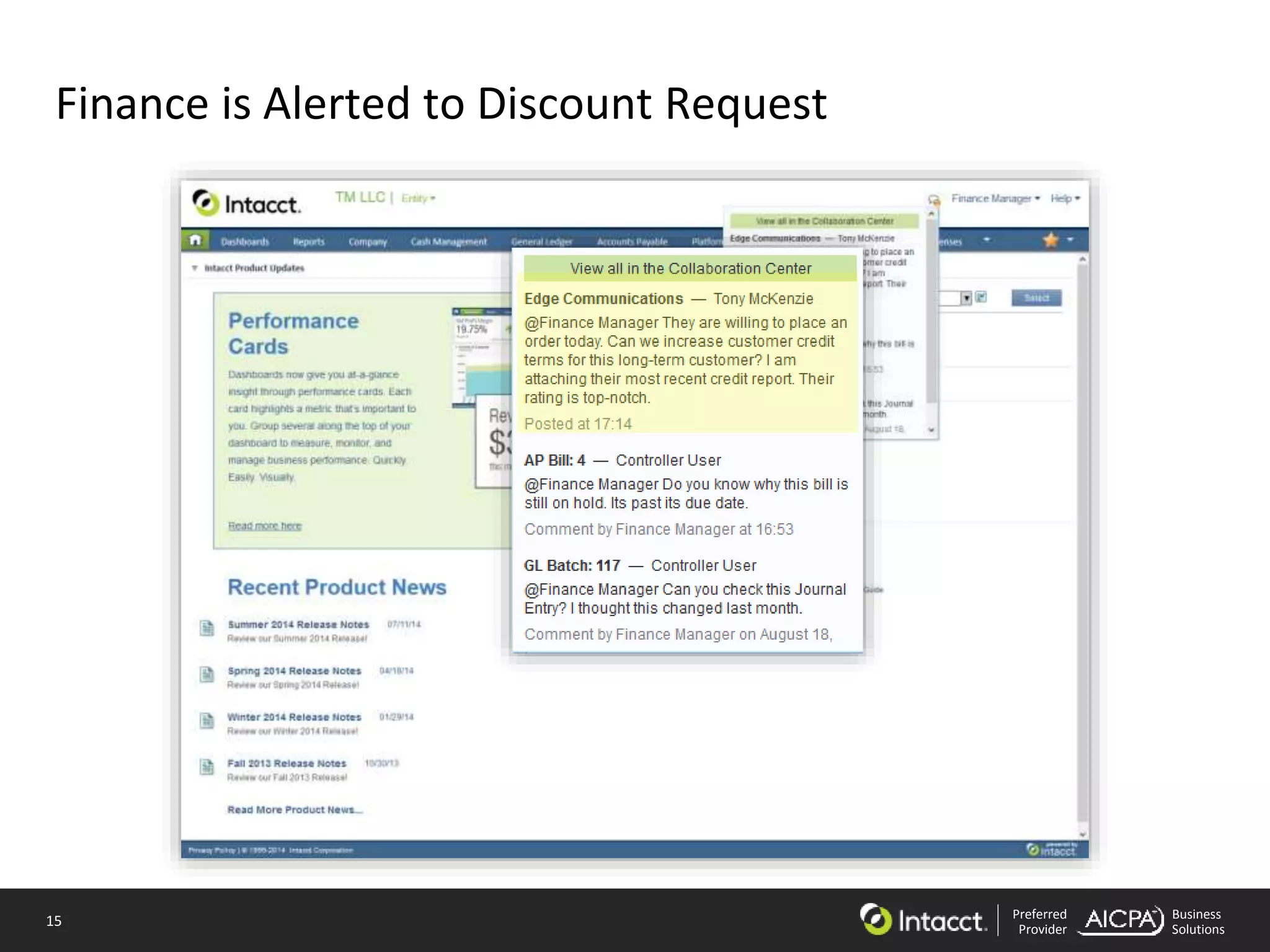The image size is (1270, 952).
Task: Collapse the Intacct Product Updates section
Action: tap(195, 268)
